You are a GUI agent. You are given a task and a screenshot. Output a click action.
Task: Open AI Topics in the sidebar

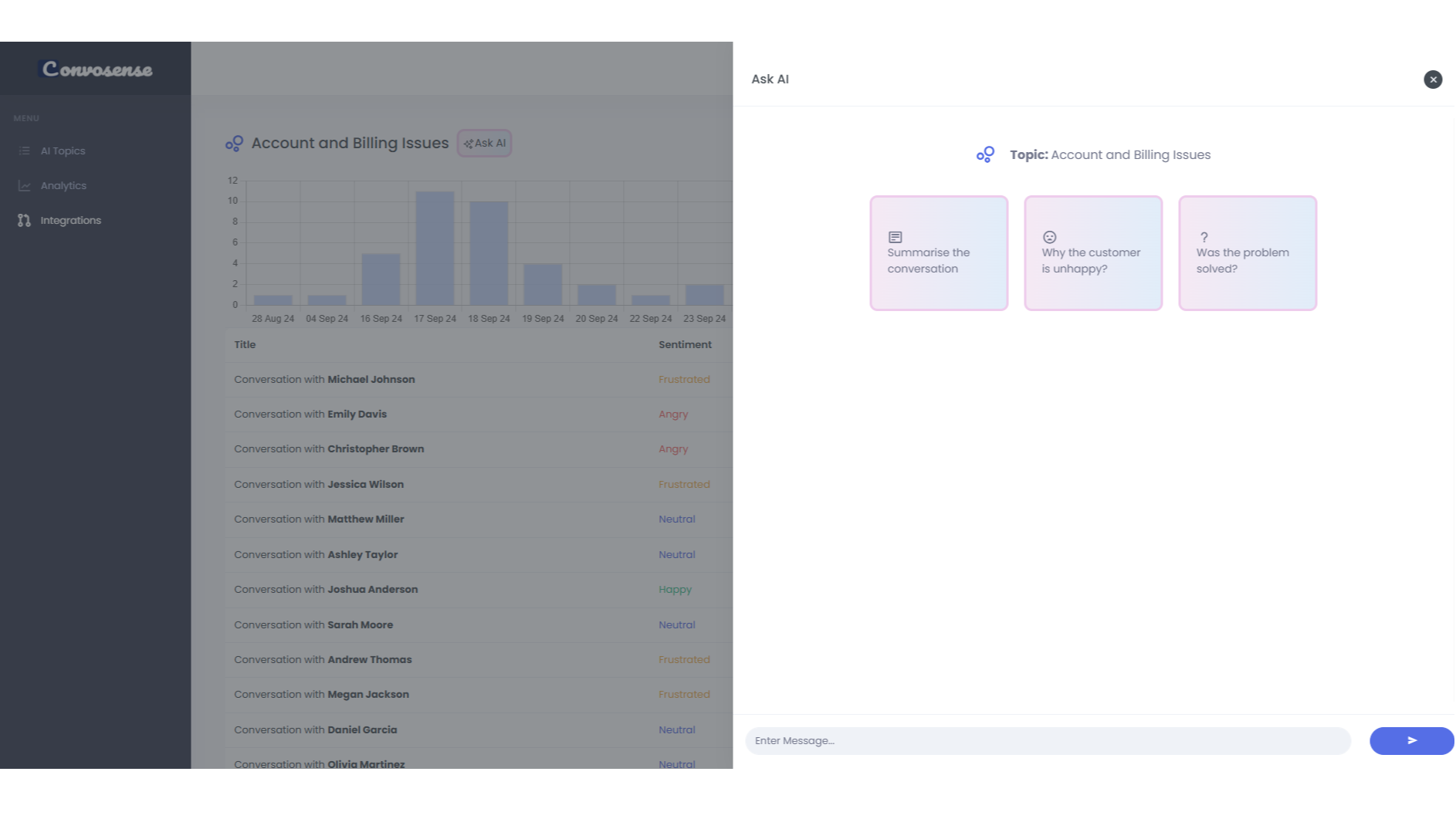pyautogui.click(x=63, y=151)
